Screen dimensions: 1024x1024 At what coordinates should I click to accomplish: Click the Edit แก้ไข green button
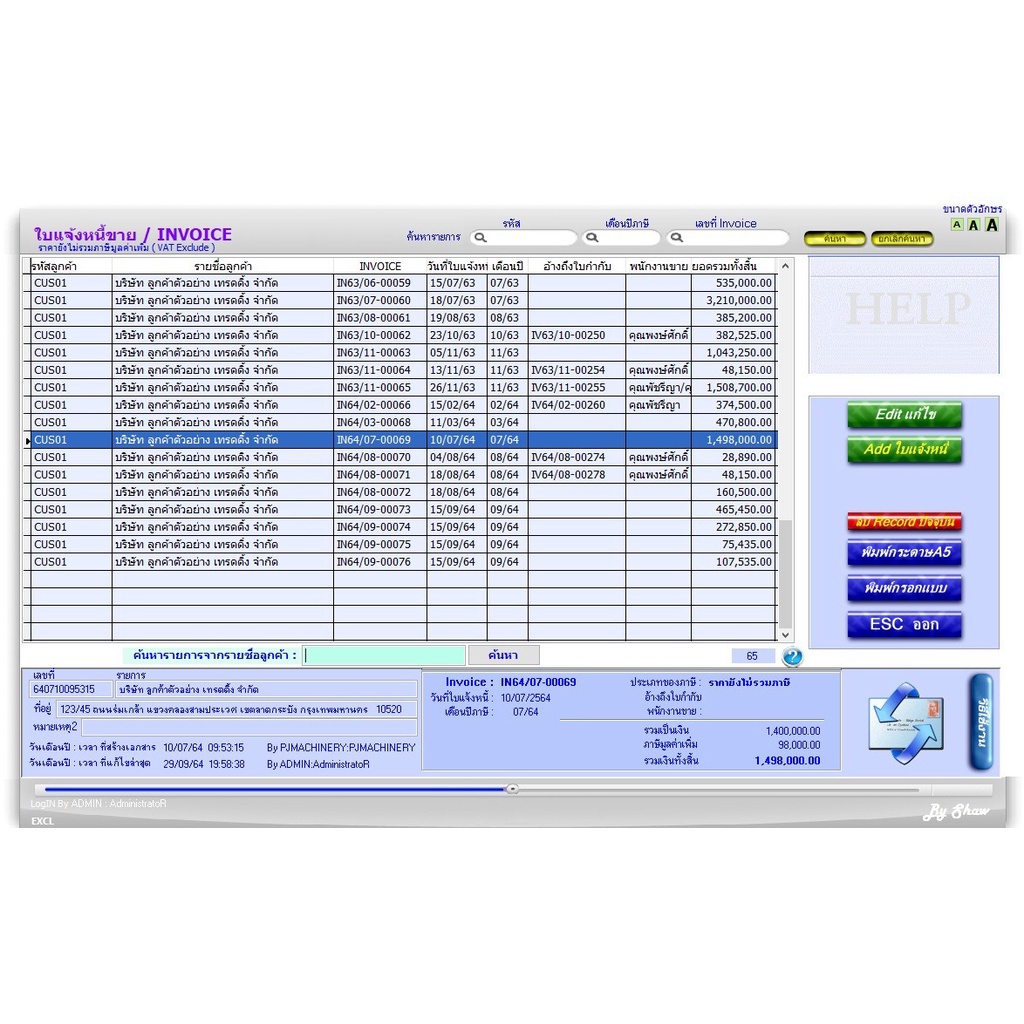[x=904, y=415]
